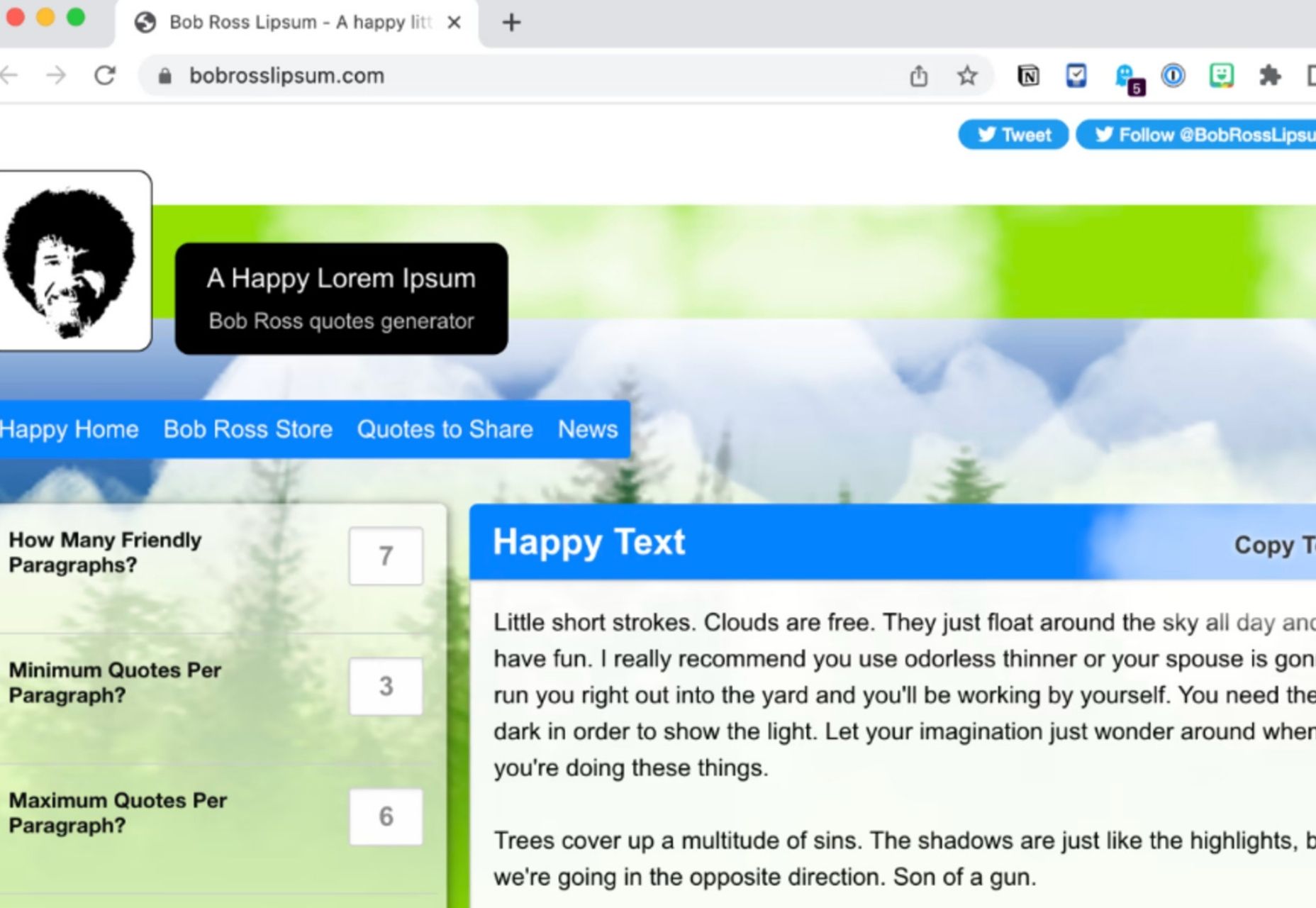
Task: Open the blue checkmark extension icon
Action: click(1076, 75)
